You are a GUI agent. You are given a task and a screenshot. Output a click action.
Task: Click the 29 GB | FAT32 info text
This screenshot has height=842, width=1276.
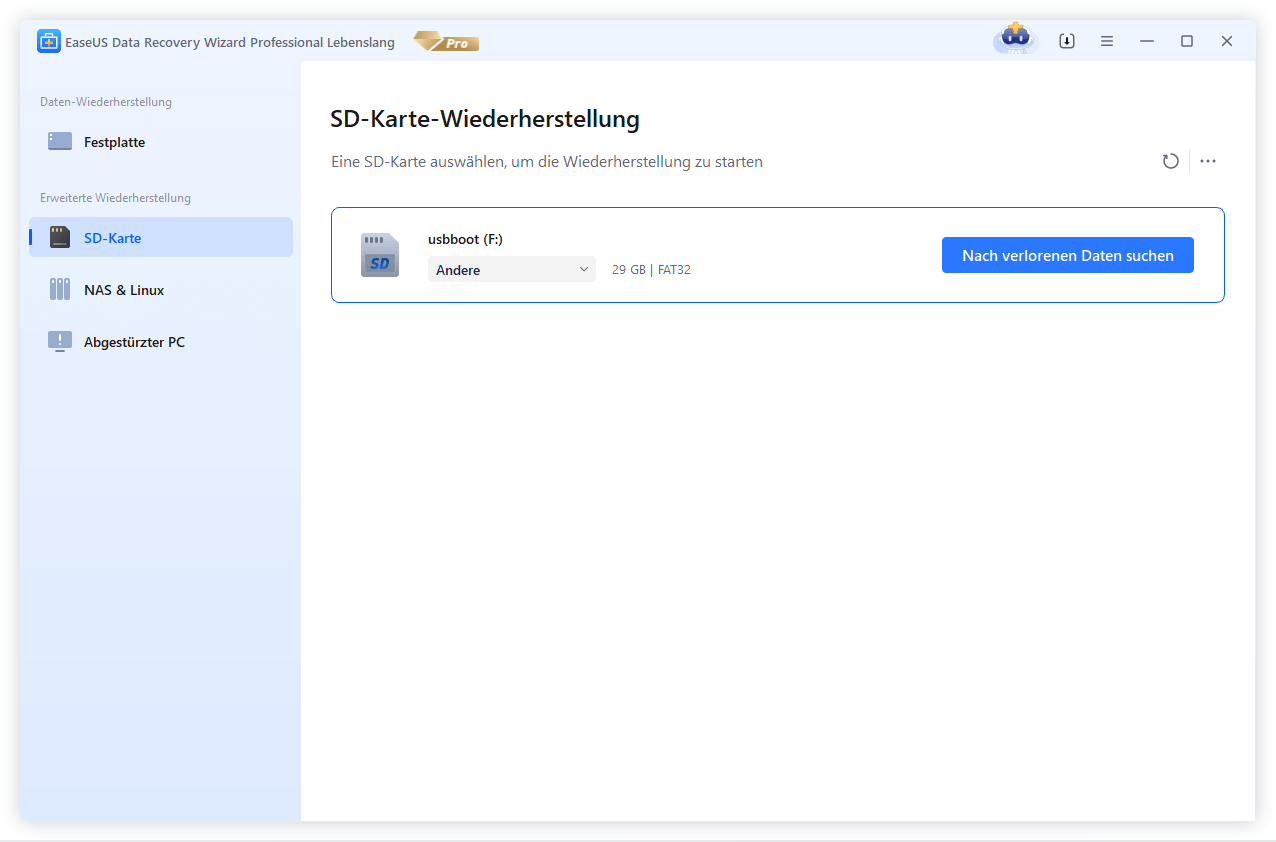[x=651, y=270]
